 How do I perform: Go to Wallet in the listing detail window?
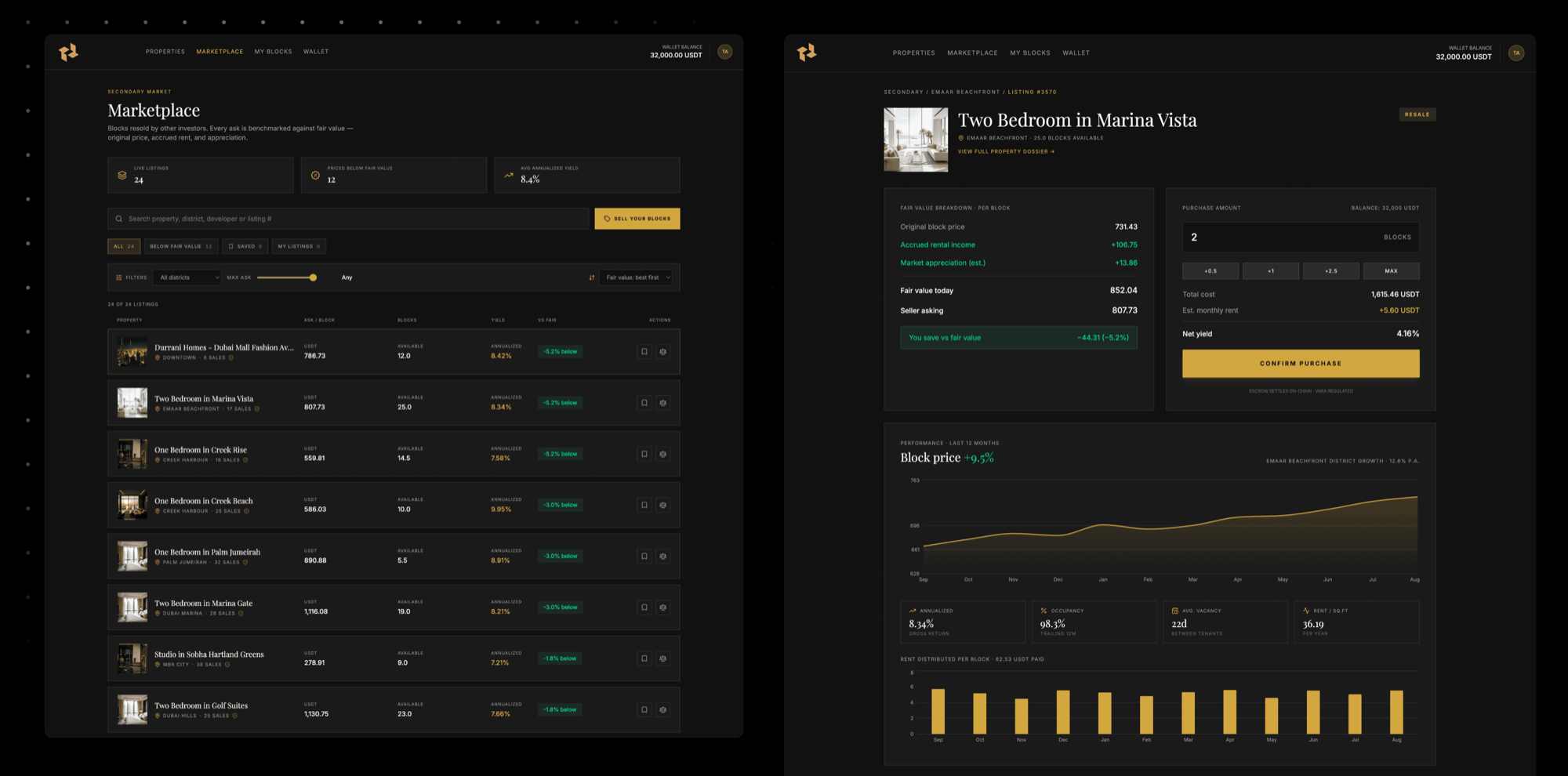pyautogui.click(x=1076, y=53)
